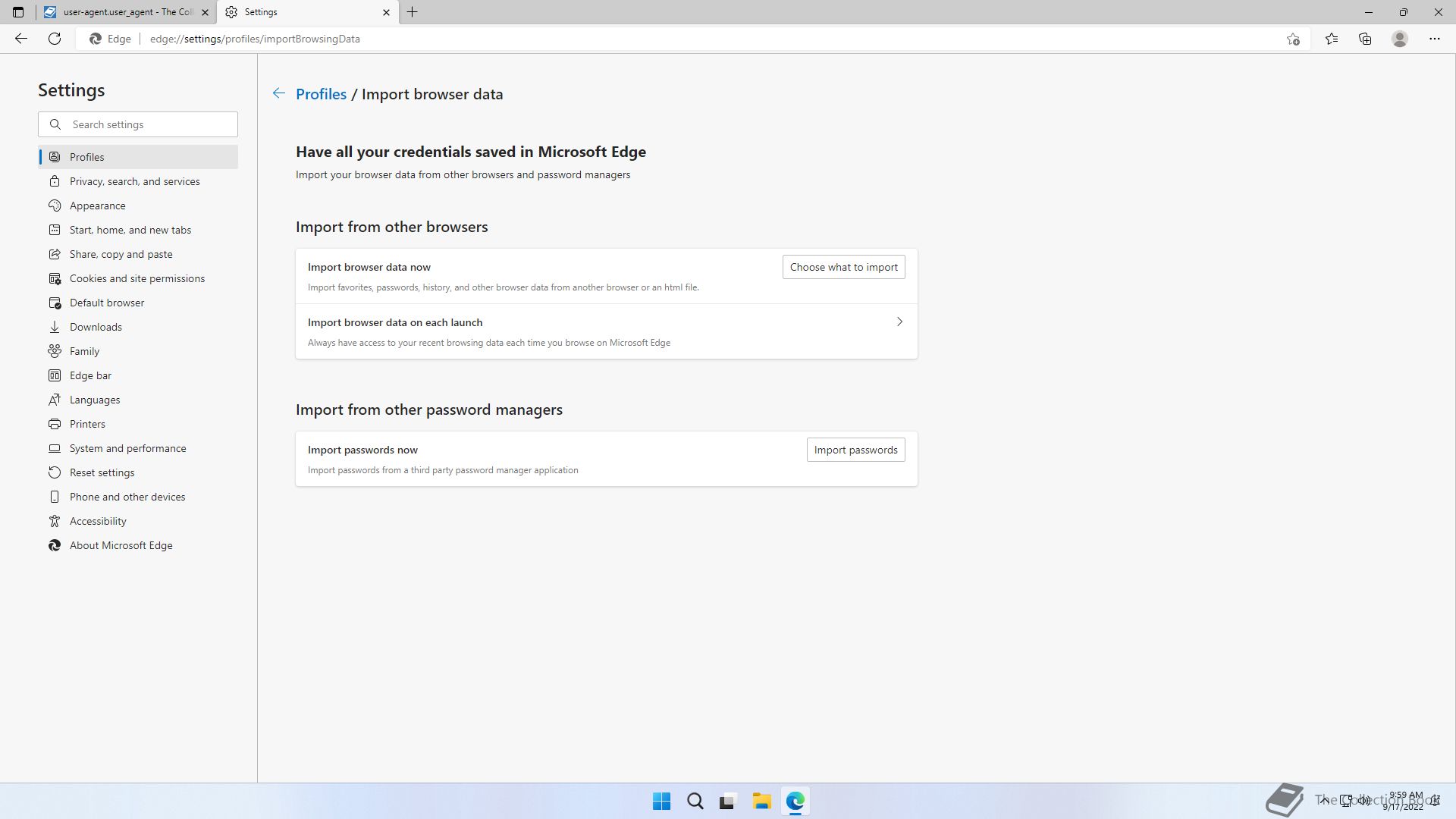The height and width of the screenshot is (819, 1456).
Task: Open Reset settings page
Action: [138, 472]
